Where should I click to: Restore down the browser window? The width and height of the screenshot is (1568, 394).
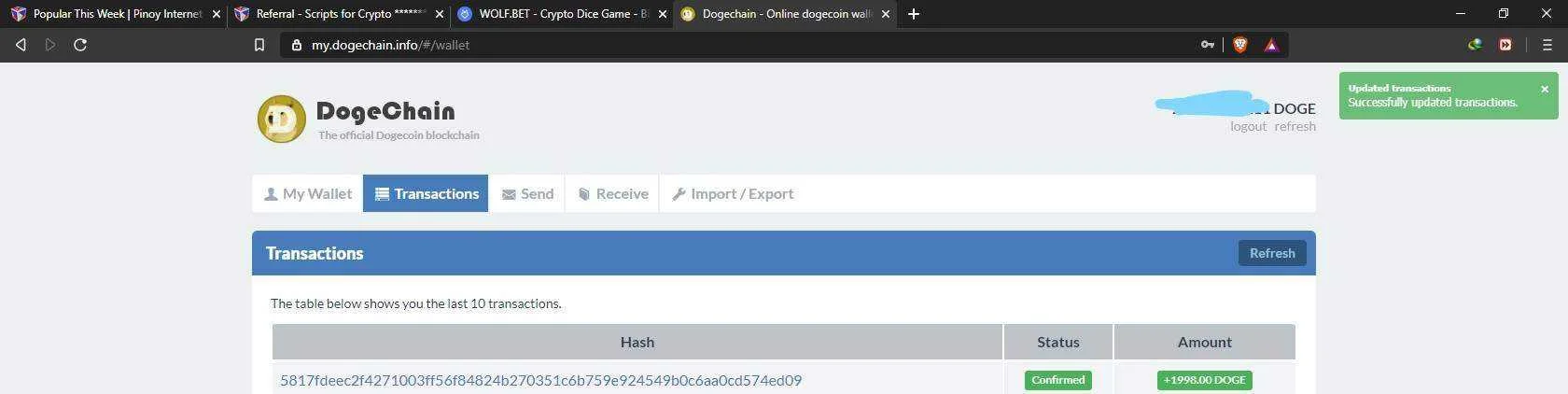click(1504, 14)
